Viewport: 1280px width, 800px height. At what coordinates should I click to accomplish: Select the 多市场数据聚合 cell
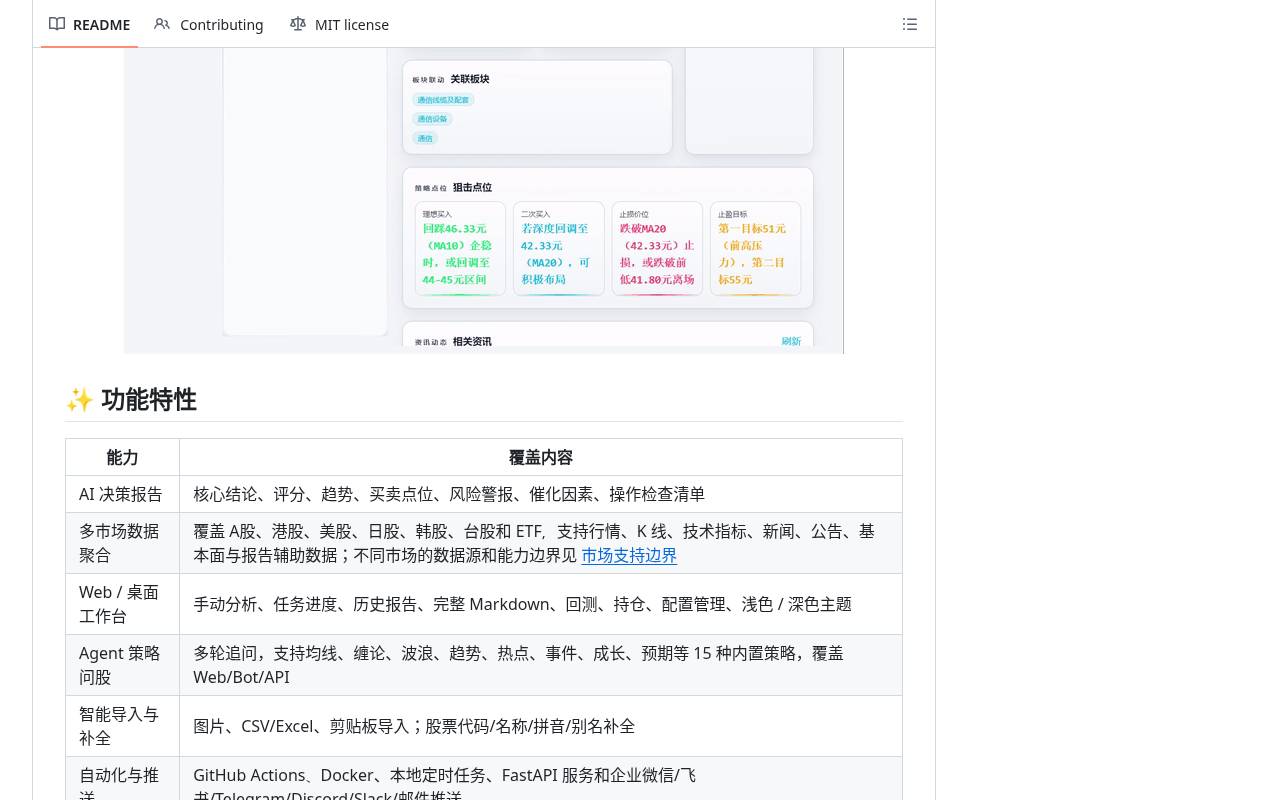122,543
